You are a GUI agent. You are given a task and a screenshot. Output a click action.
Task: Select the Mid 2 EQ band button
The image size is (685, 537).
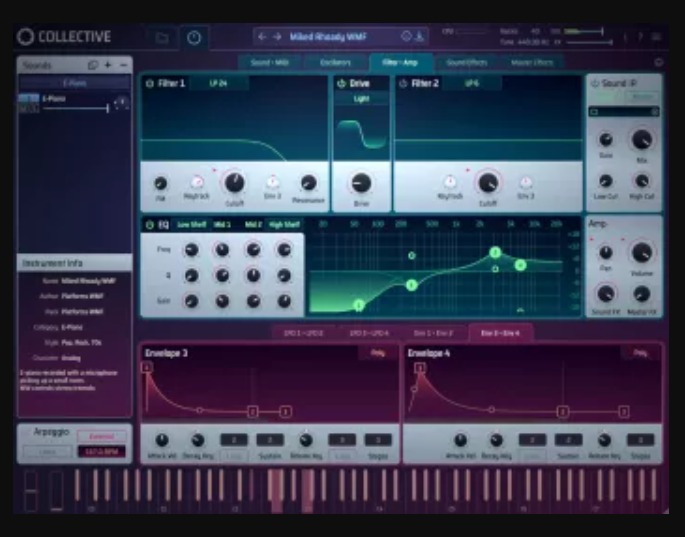(x=253, y=225)
